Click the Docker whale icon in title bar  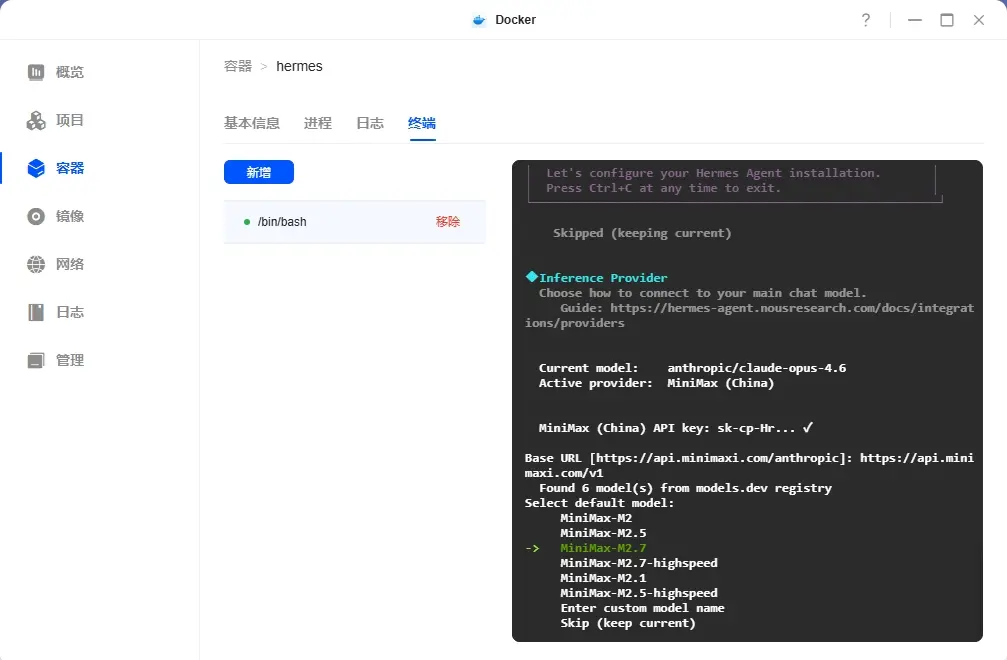[x=477, y=19]
